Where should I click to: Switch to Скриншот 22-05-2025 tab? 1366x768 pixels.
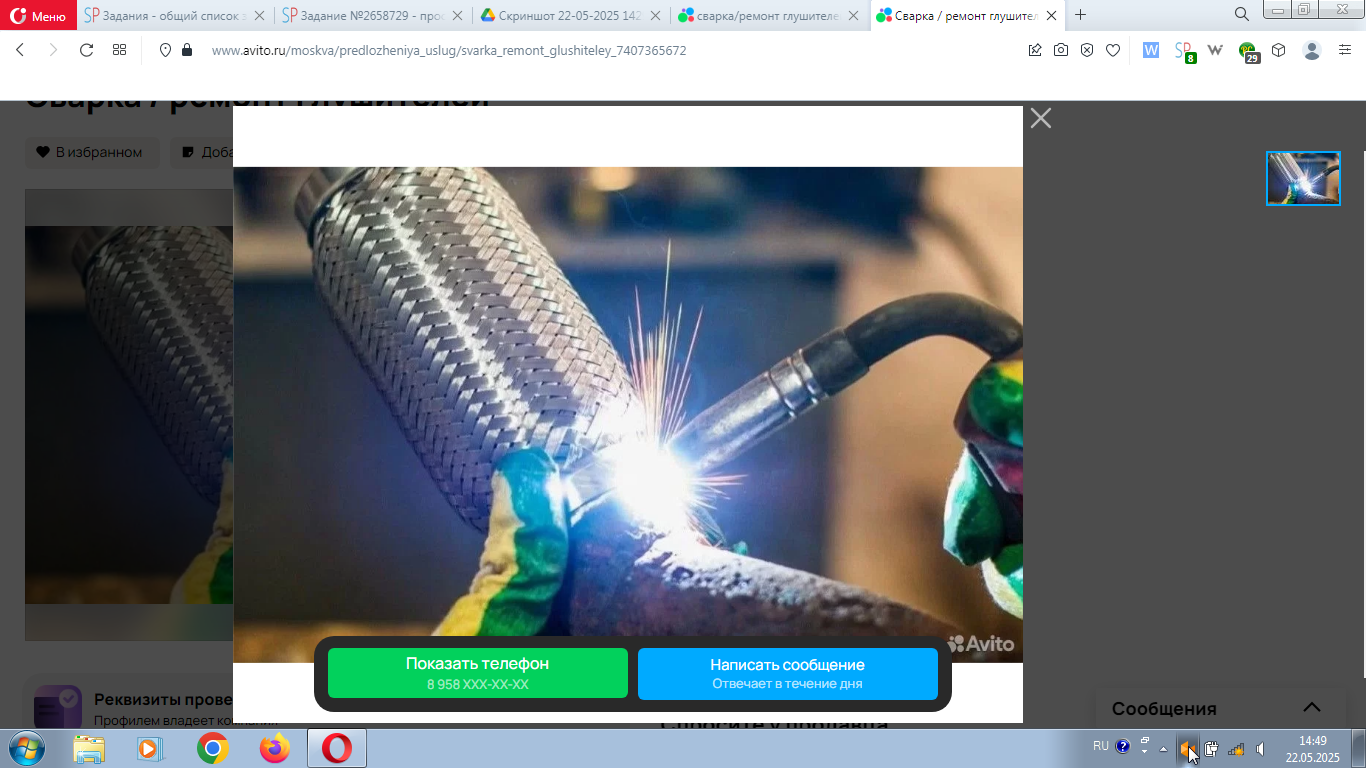570,15
